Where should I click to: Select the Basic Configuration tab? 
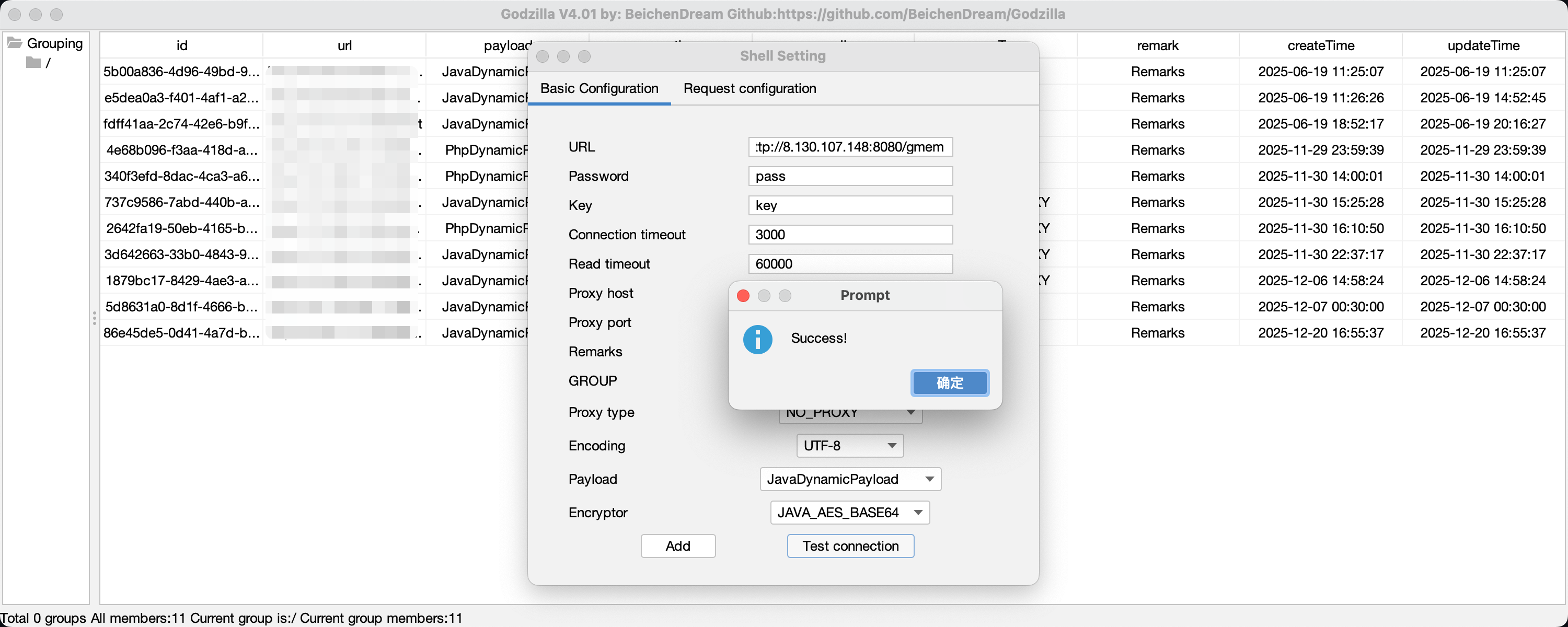pyautogui.click(x=599, y=88)
